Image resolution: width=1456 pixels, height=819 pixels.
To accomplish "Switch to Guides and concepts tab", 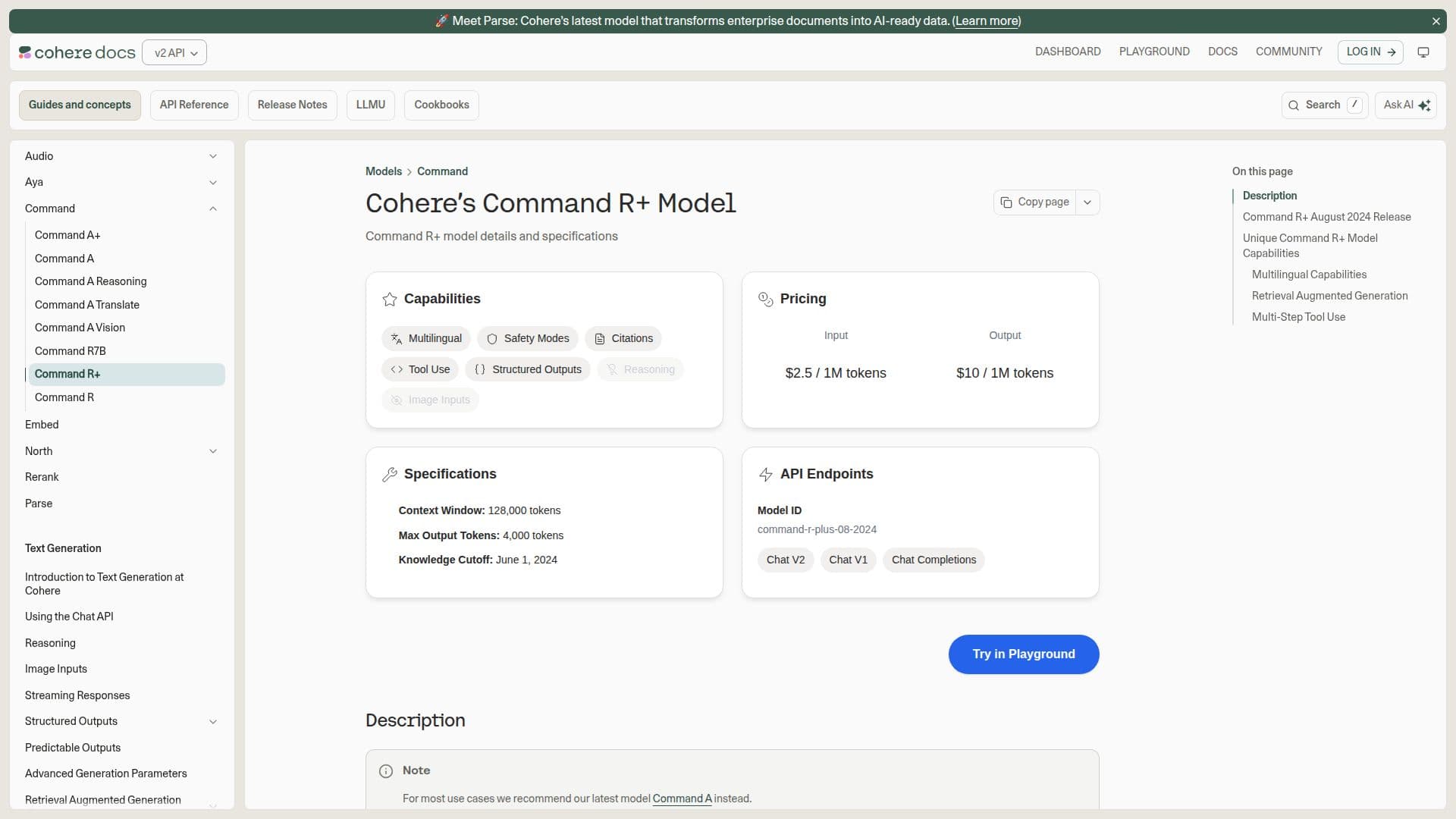I will tap(80, 105).
